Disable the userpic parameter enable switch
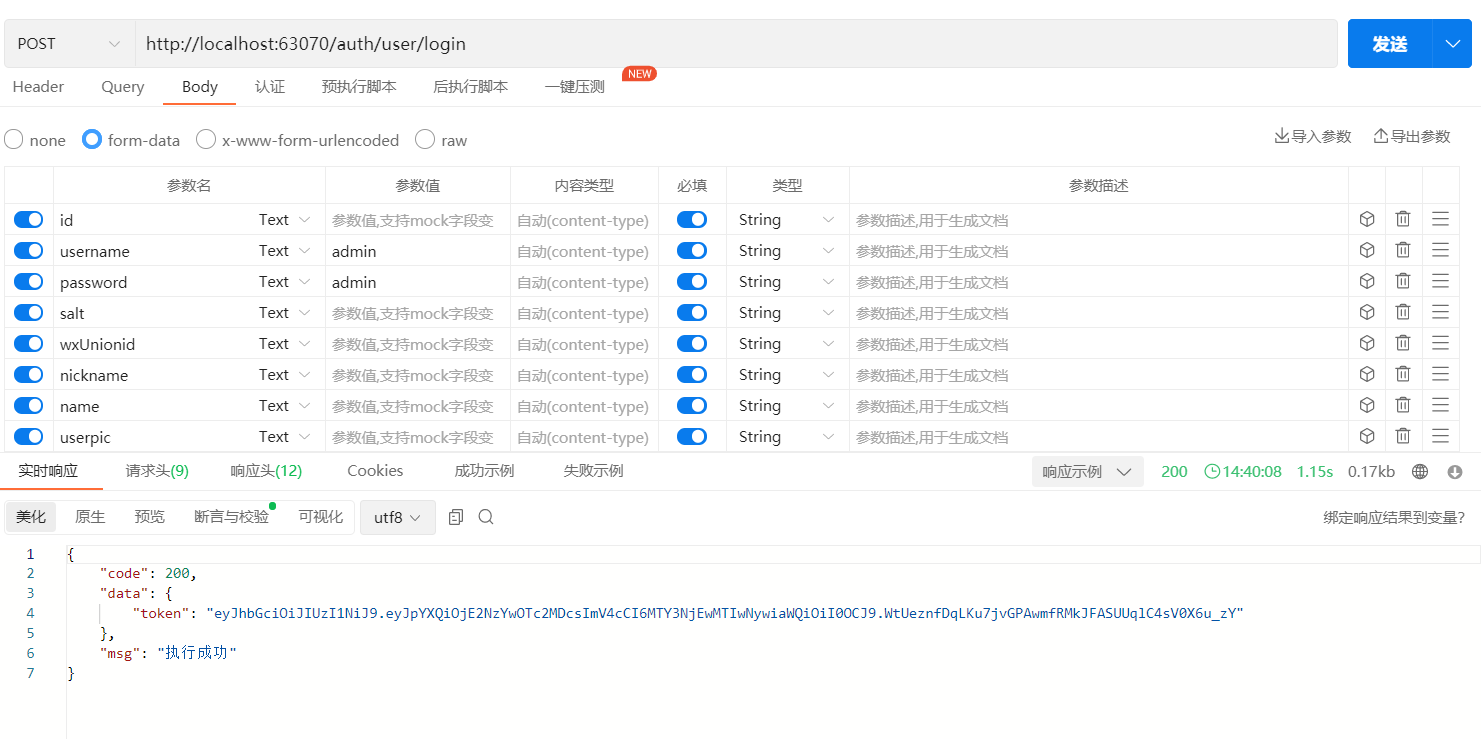This screenshot has height=739, width=1481. tap(28, 437)
